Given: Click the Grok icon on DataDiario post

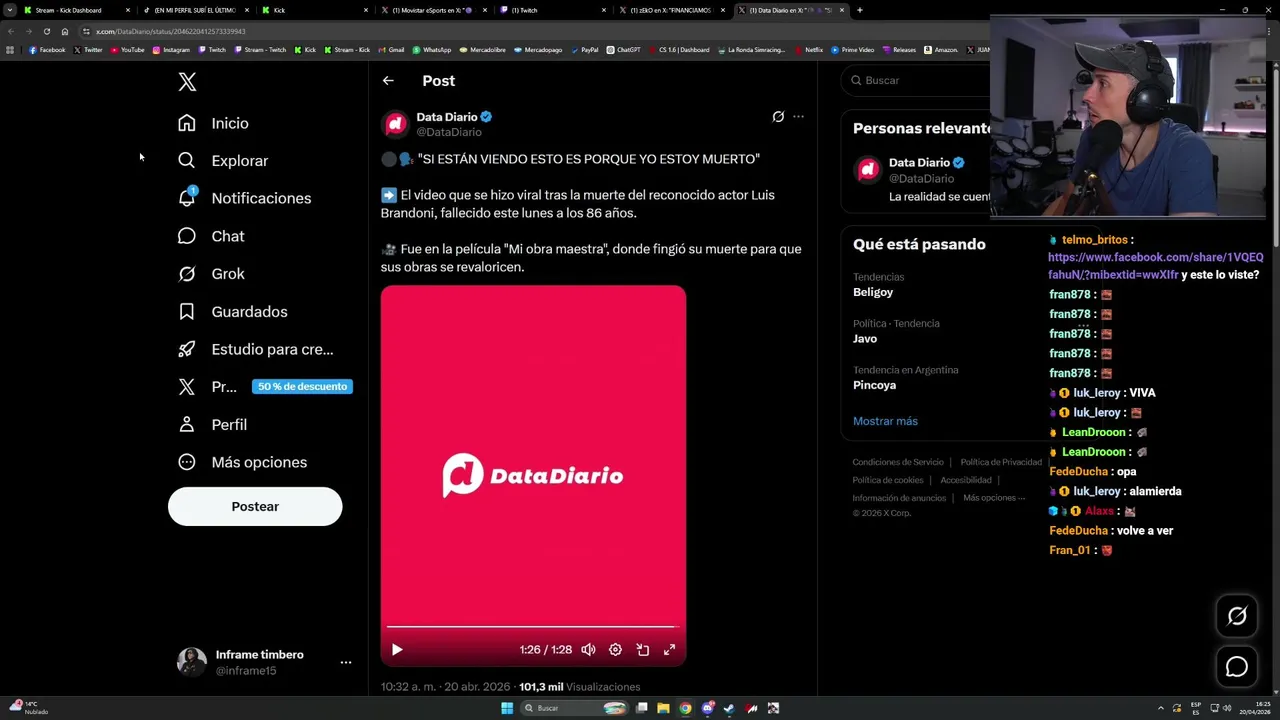Looking at the screenshot, I should coord(778,117).
